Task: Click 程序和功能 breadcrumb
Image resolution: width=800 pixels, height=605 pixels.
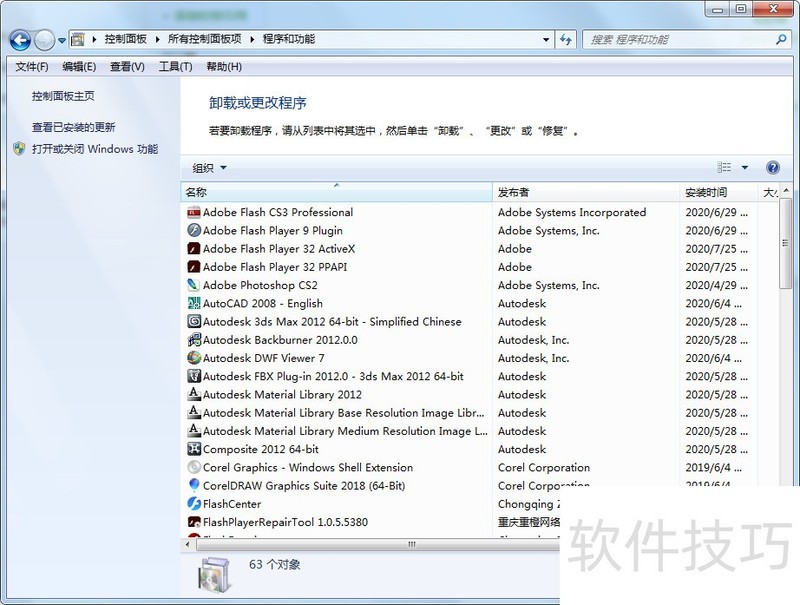Action: 289,39
